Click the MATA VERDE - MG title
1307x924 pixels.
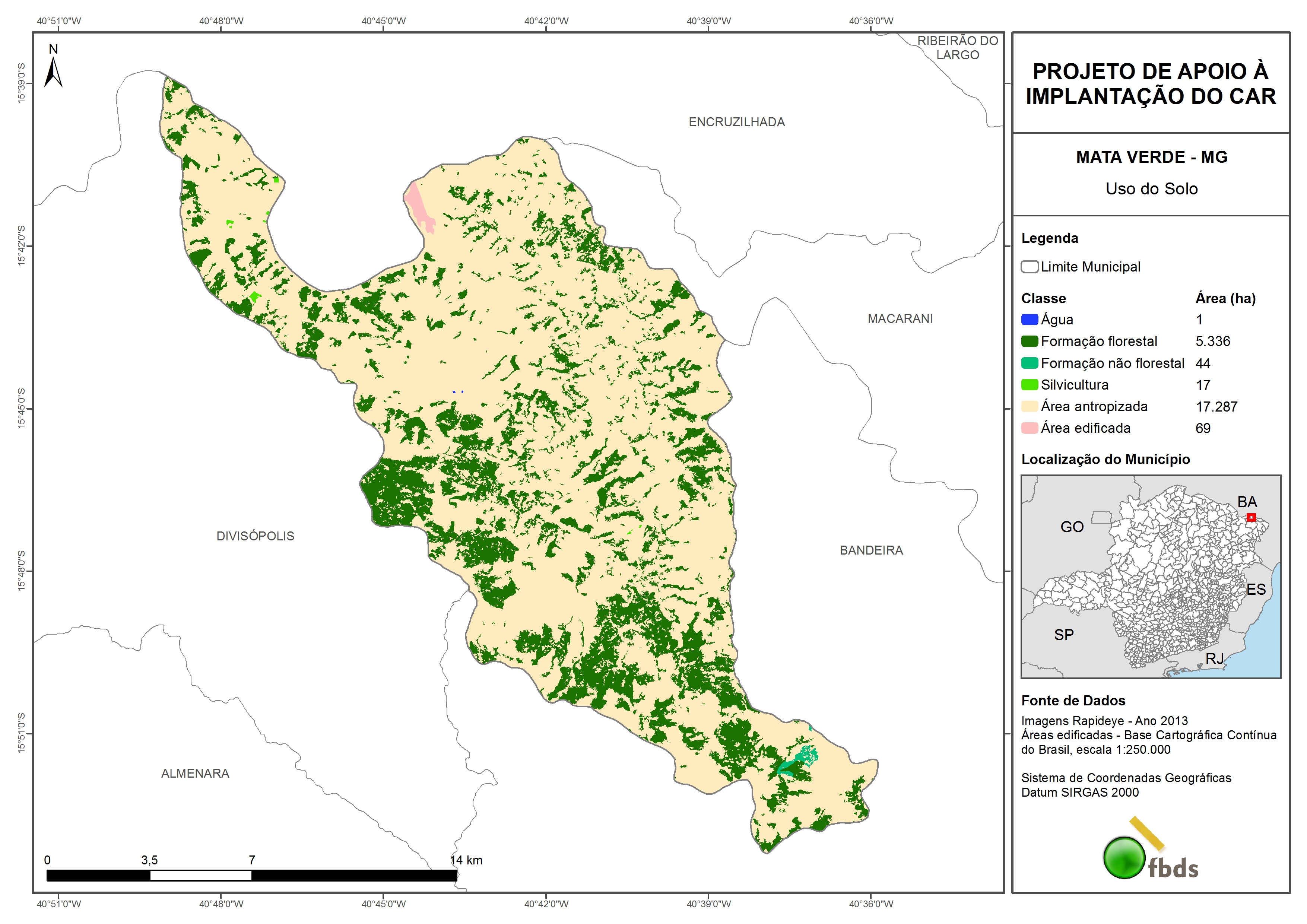(1151, 157)
